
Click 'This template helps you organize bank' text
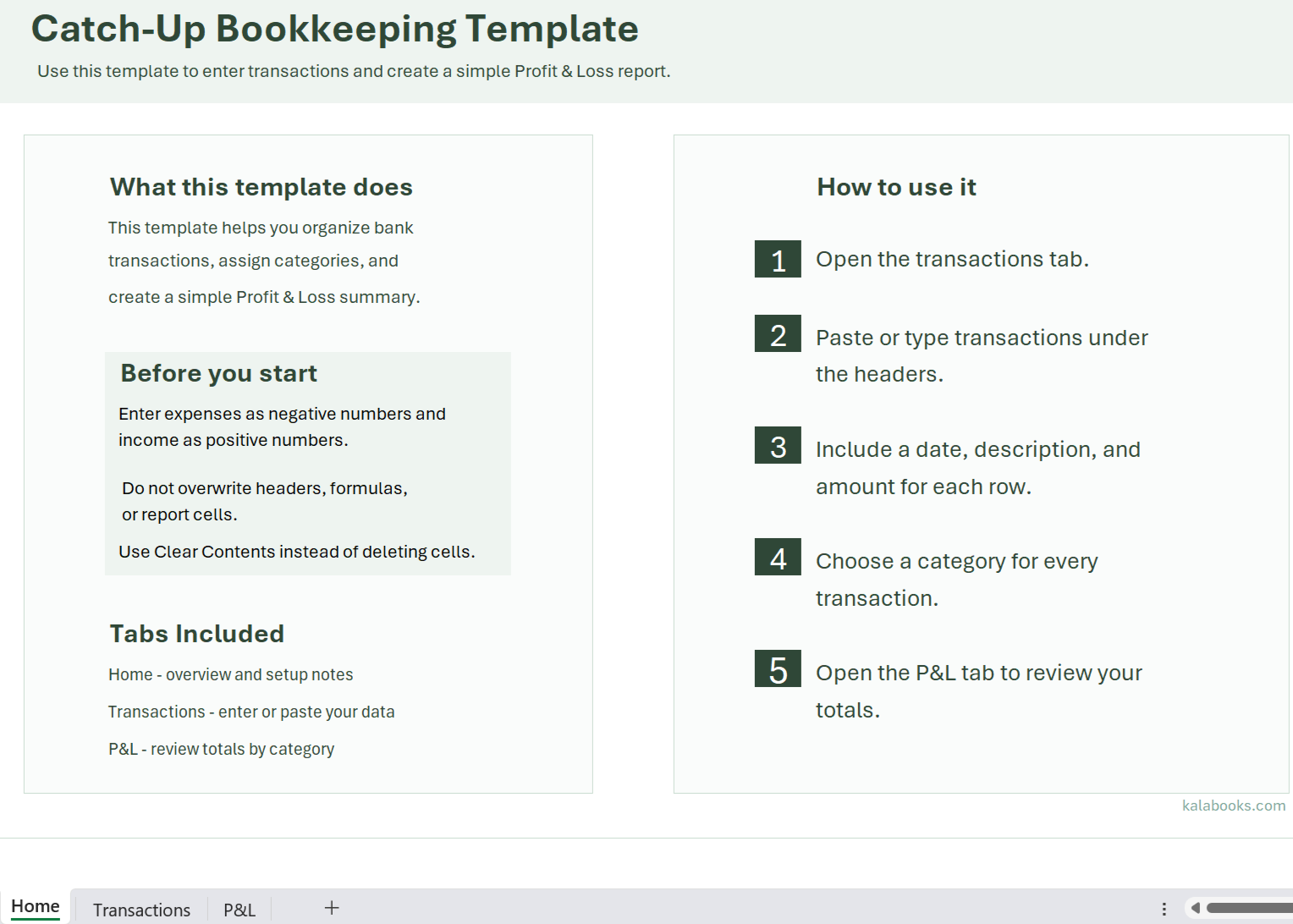click(261, 228)
